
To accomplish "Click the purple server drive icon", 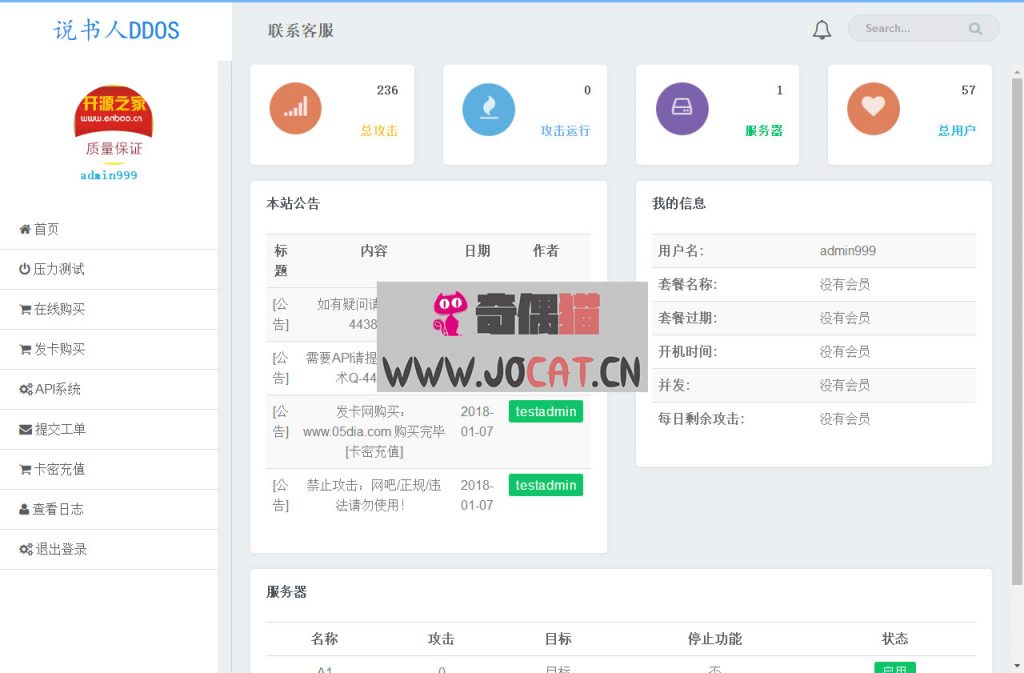I will 682,108.
